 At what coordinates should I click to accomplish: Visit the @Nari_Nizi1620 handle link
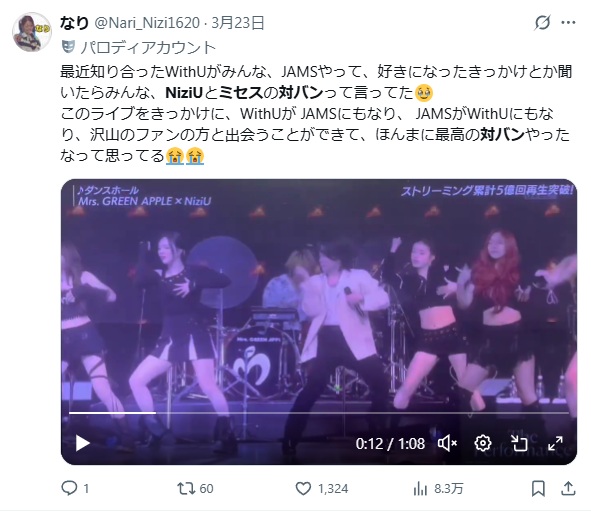[x=147, y=23]
